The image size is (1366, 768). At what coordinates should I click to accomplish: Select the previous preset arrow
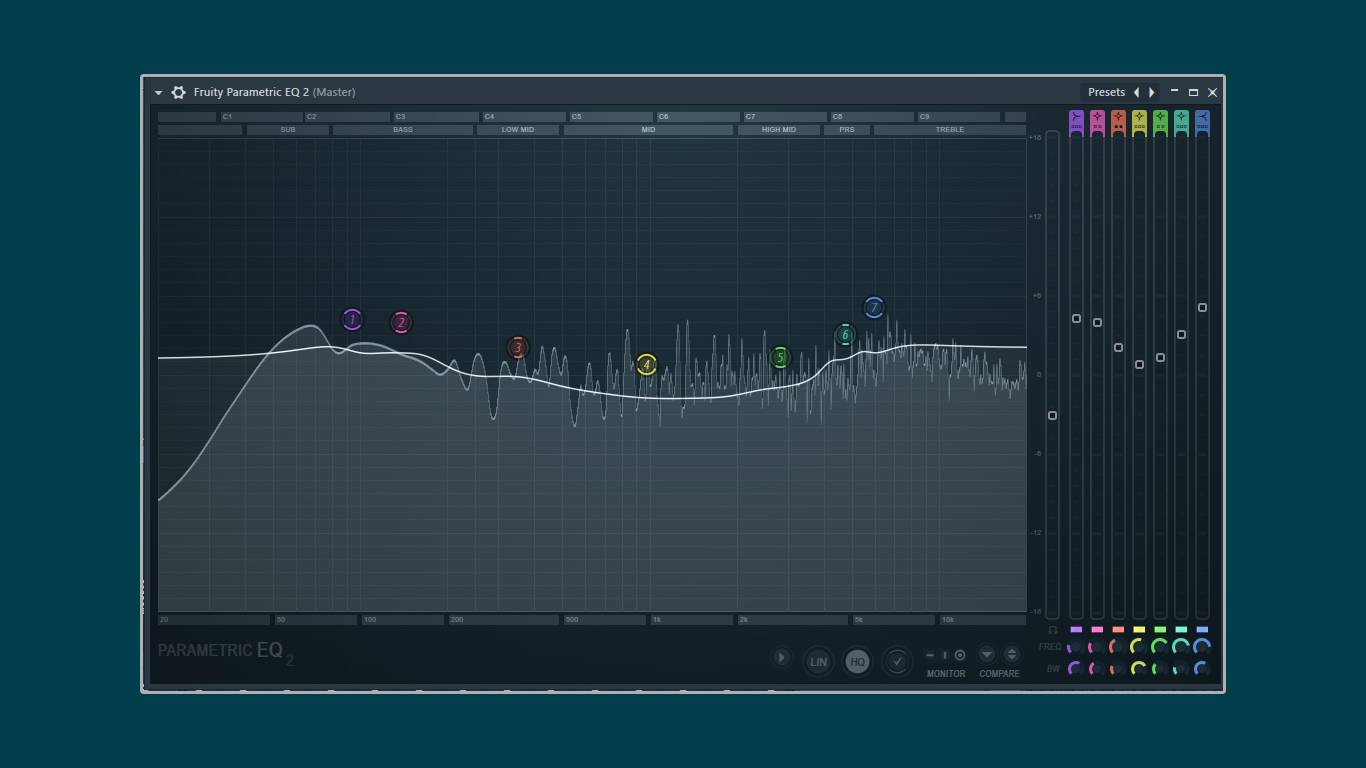point(1136,92)
